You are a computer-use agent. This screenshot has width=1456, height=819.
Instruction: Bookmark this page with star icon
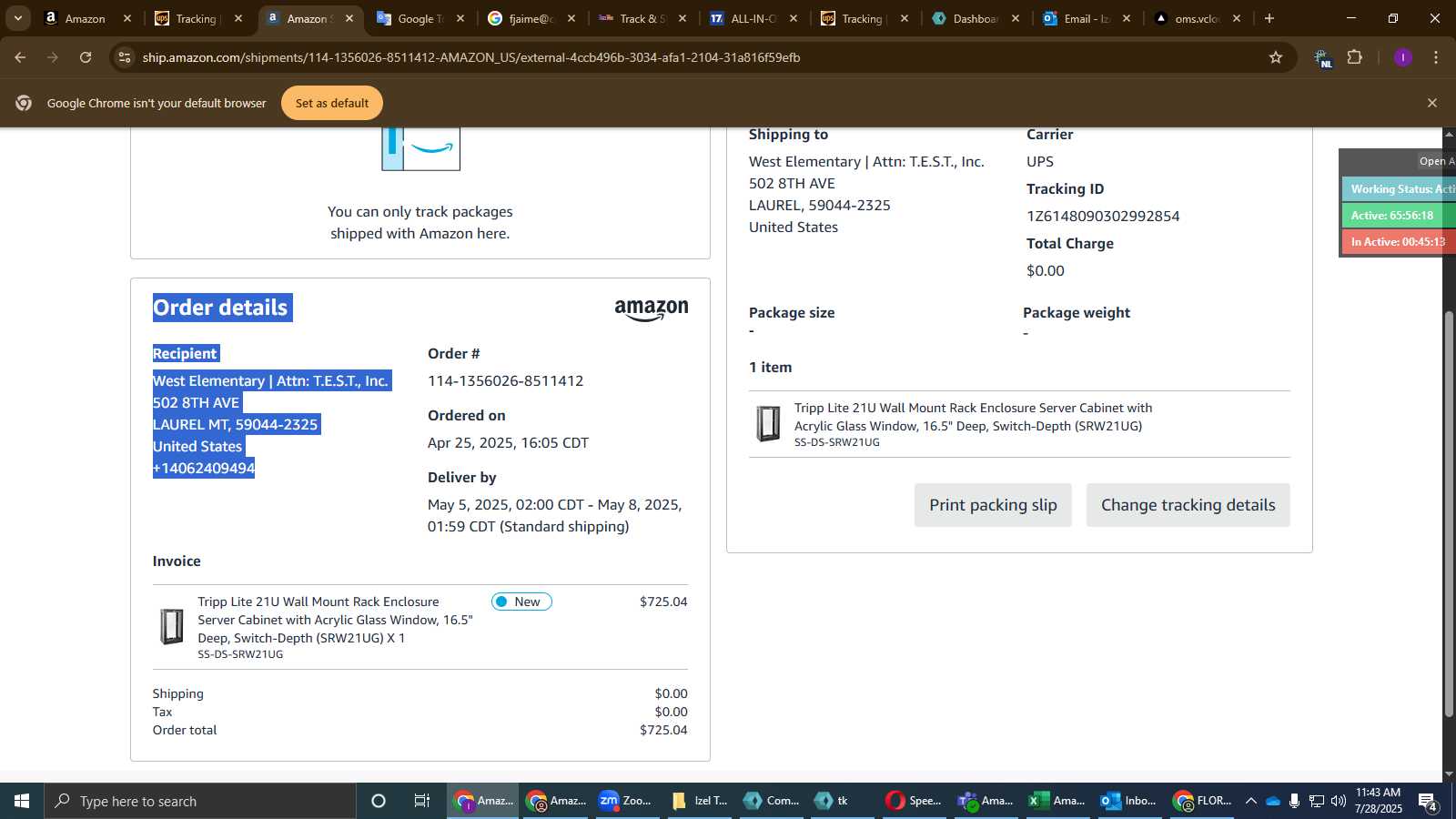[1276, 57]
